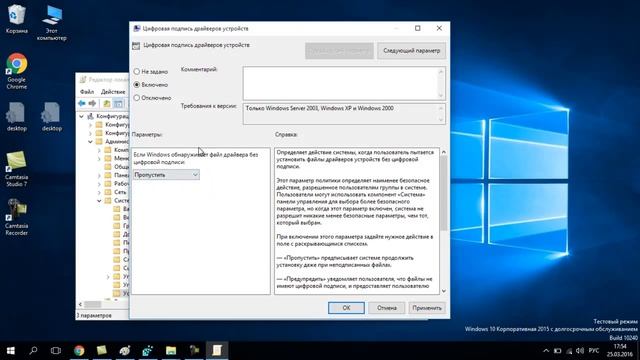Screen dimensions: 640x360
Task: Select the Camtasia Studio 7 desktop shortcut
Action: click(x=17, y=169)
